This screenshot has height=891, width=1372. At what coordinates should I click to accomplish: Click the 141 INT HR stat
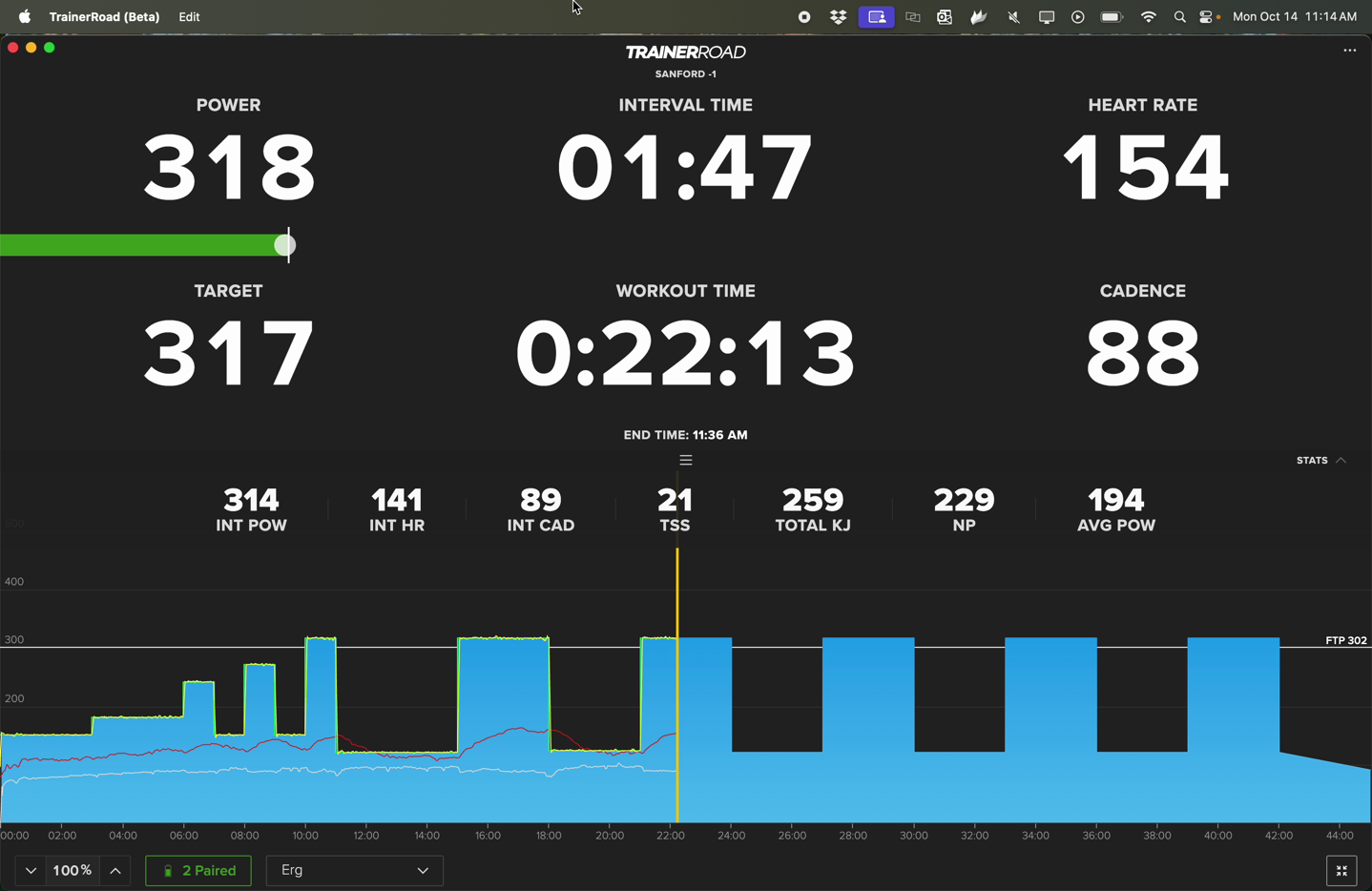397,509
